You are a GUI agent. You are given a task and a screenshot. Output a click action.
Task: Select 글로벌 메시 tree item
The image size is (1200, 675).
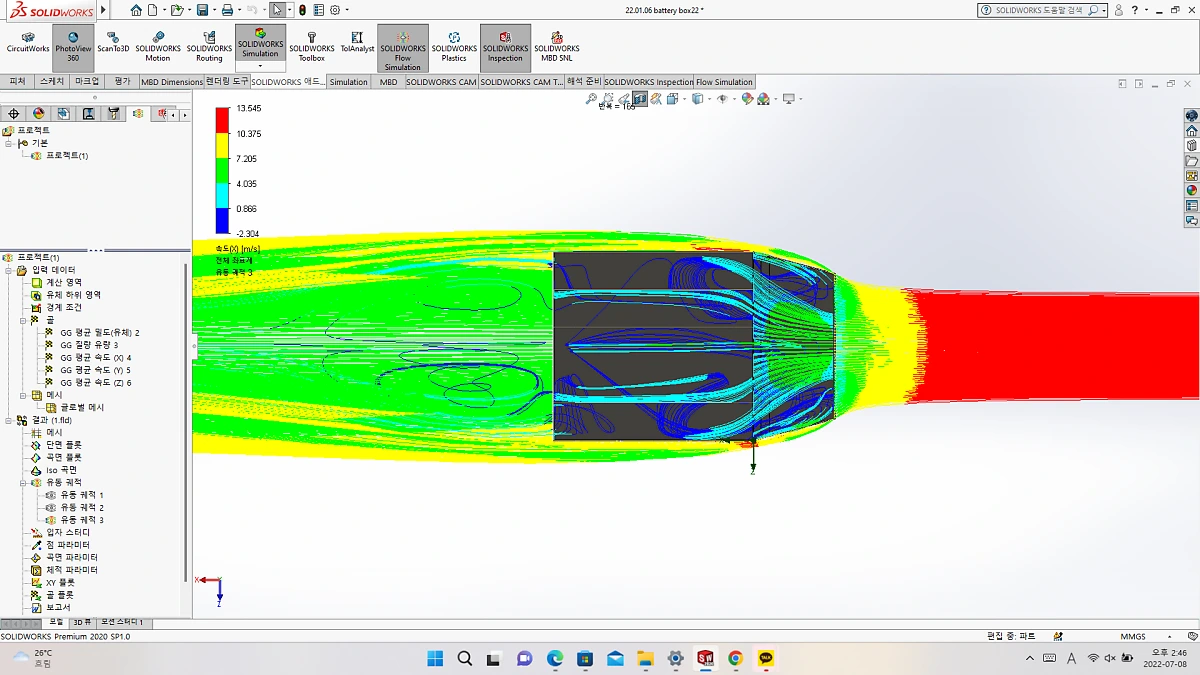coord(82,407)
